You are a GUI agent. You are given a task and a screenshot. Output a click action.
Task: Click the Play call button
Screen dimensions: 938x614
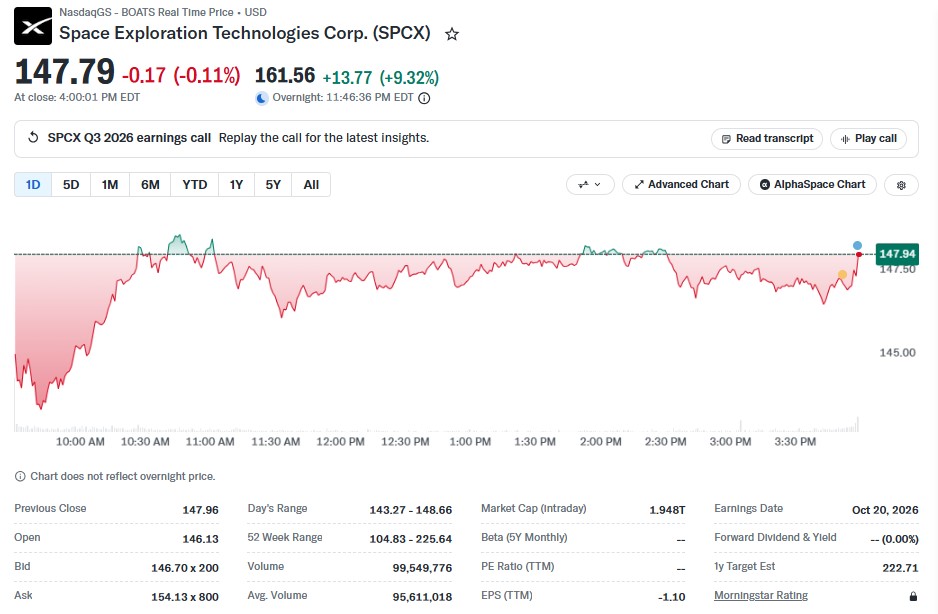(869, 139)
